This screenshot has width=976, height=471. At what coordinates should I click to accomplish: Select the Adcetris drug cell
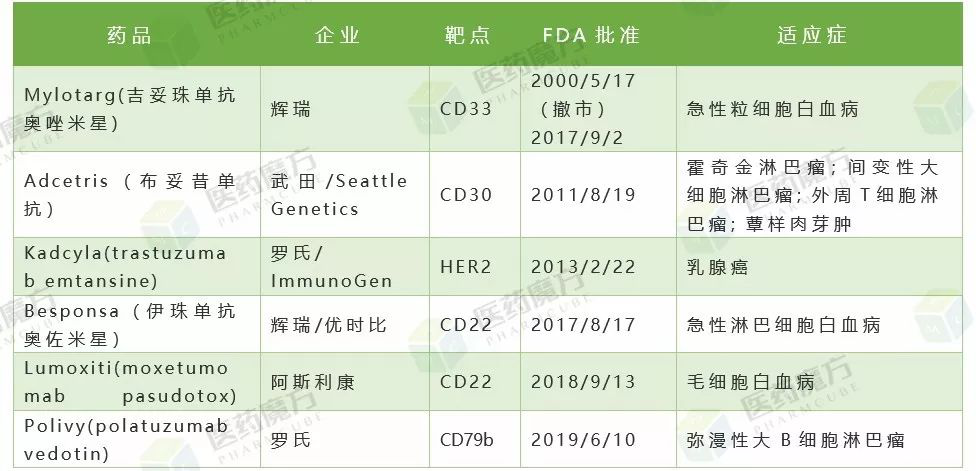click(136, 195)
